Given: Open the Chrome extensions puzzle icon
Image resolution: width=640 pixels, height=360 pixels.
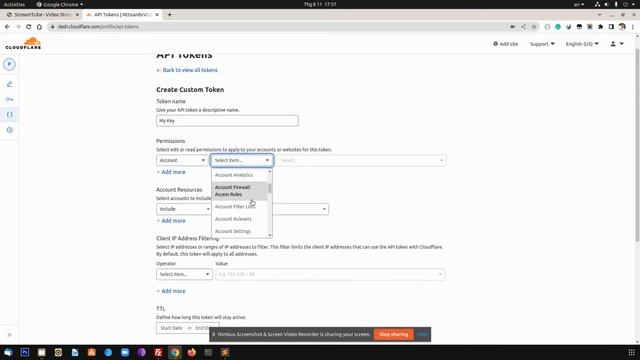Looking at the screenshot, I should point(600,27).
